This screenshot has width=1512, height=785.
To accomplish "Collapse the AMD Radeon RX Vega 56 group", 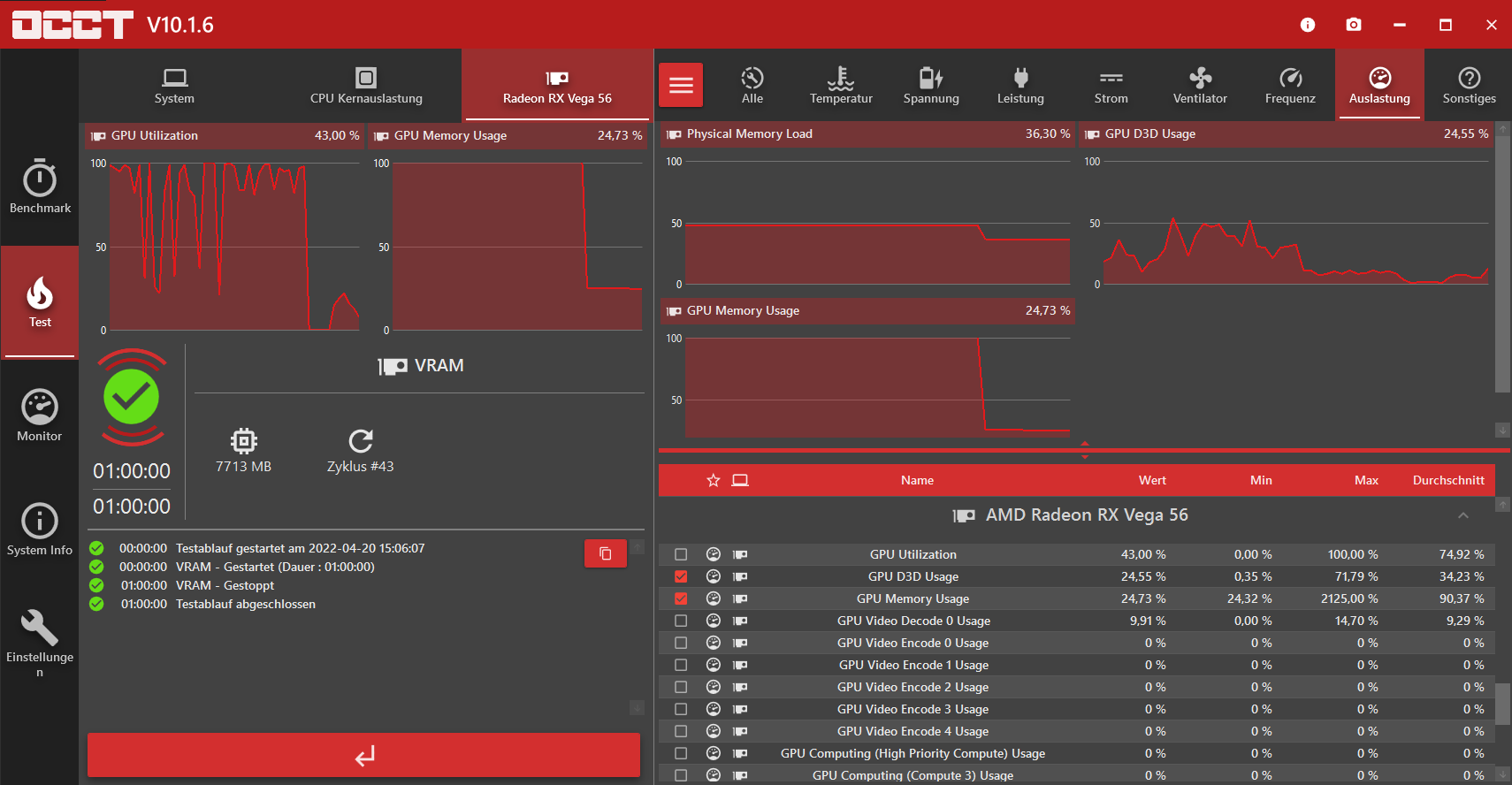I will (x=1463, y=515).
